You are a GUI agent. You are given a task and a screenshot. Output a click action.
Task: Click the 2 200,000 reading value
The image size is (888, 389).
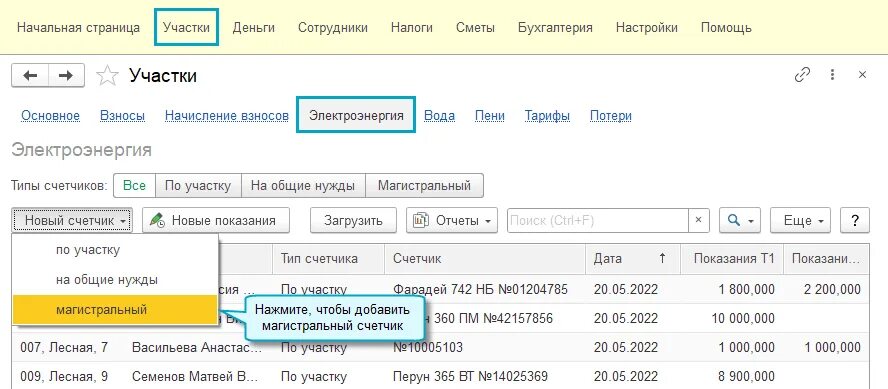(x=832, y=289)
